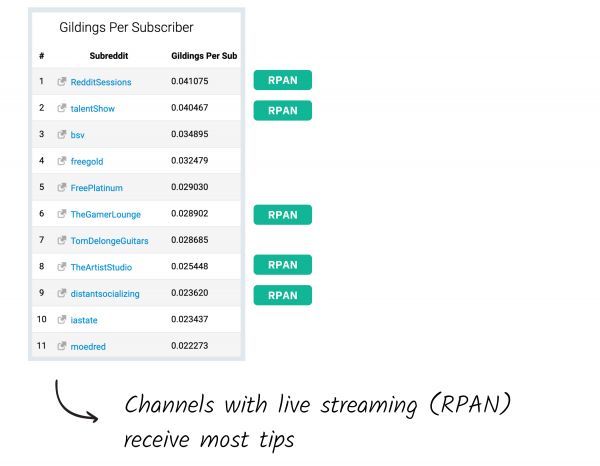Open the distantsocializing subreddit link
The image size is (600, 466).
105,294
